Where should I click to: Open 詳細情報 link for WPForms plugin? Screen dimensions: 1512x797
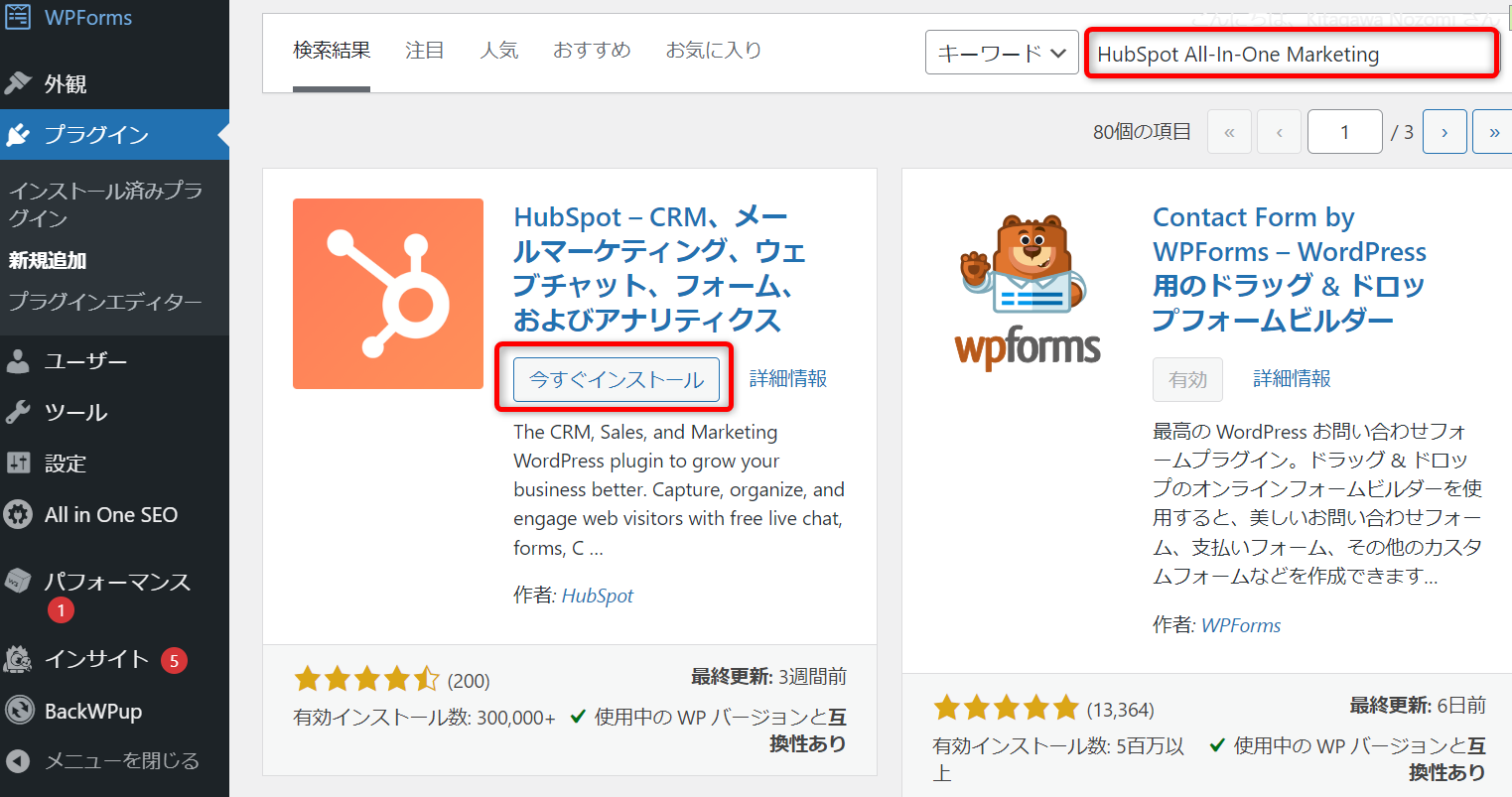pos(1292,379)
